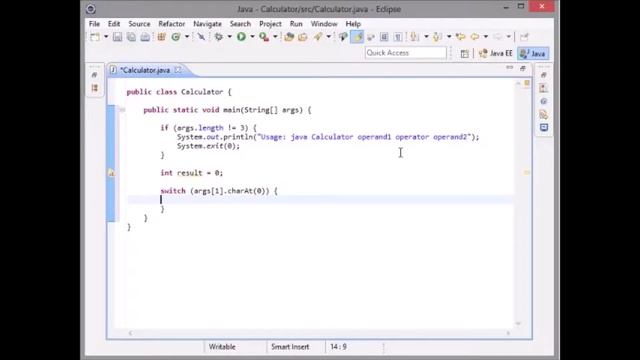Click the Open Task icon

(302, 37)
